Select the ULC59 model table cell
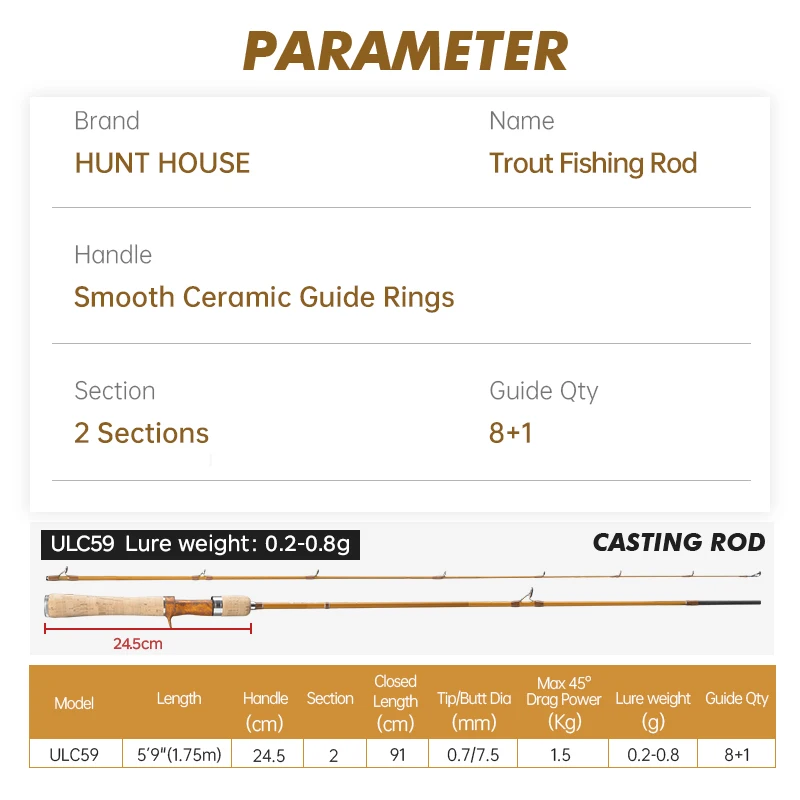This screenshot has width=800, height=800. tap(74, 755)
